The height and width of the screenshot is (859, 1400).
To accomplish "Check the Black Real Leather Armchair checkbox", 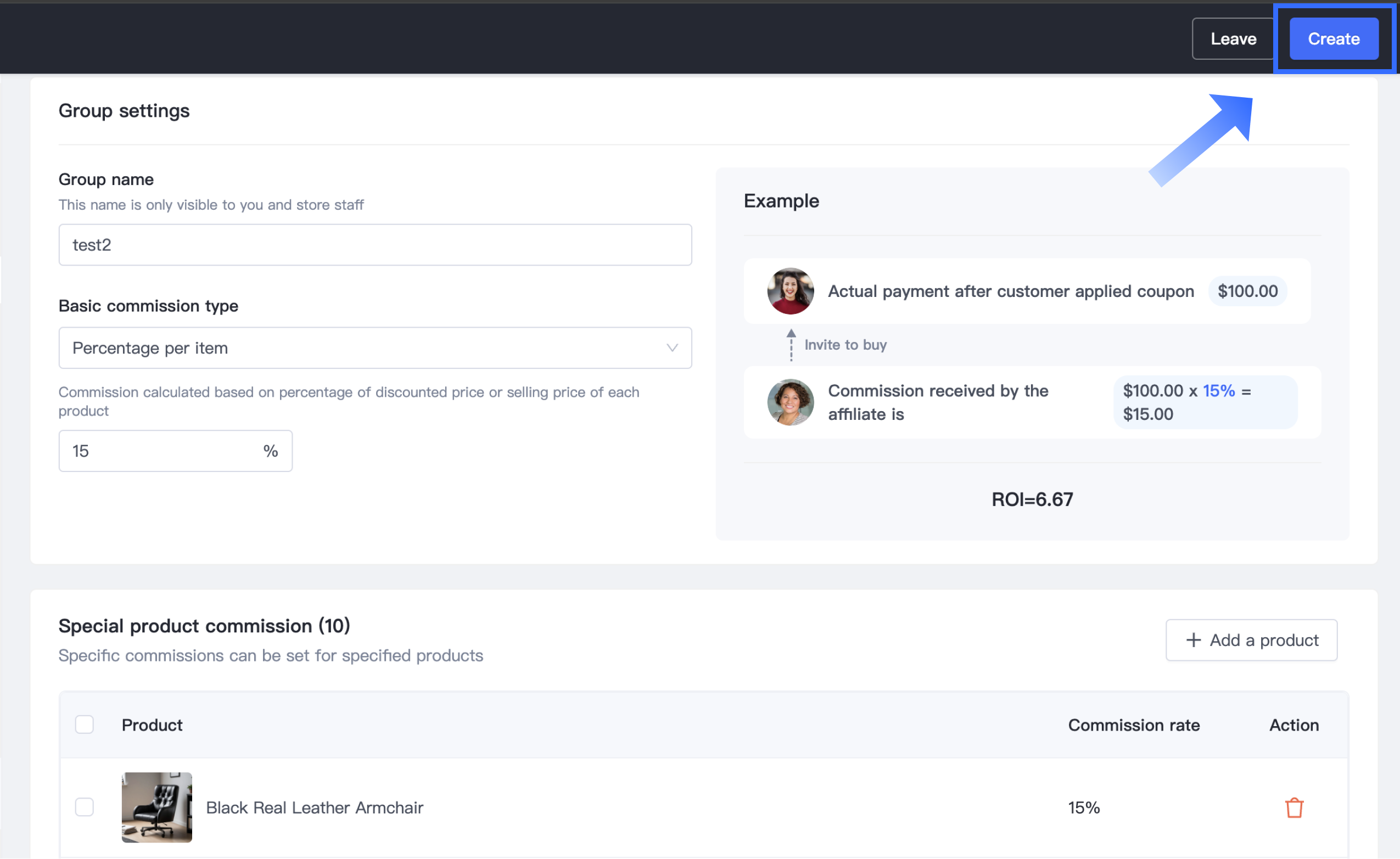I will coord(85,807).
